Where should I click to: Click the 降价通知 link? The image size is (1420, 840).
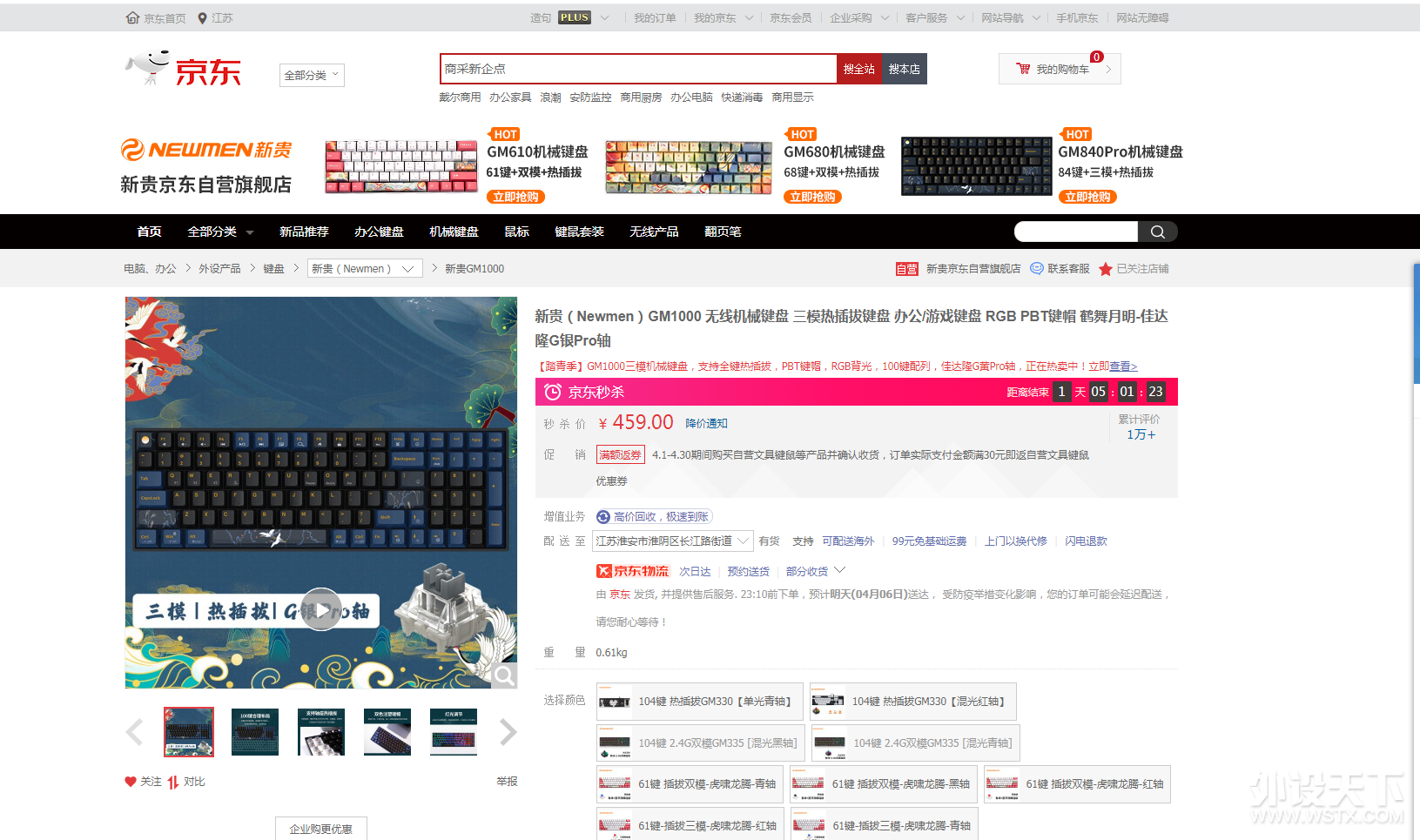coord(706,424)
